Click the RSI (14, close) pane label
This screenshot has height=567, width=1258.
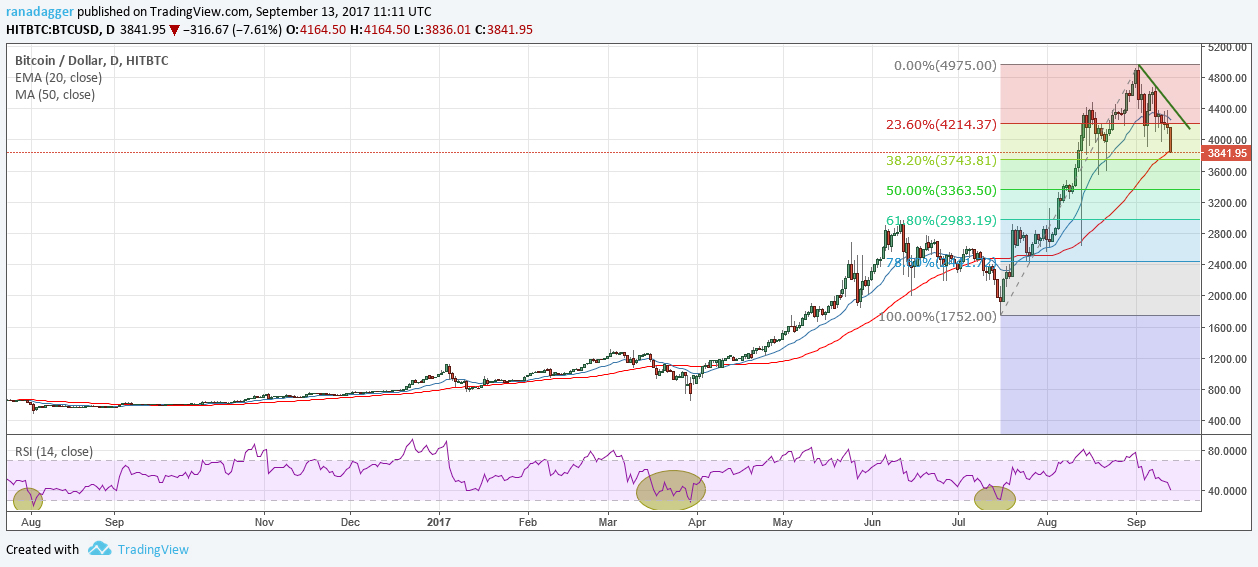54,451
